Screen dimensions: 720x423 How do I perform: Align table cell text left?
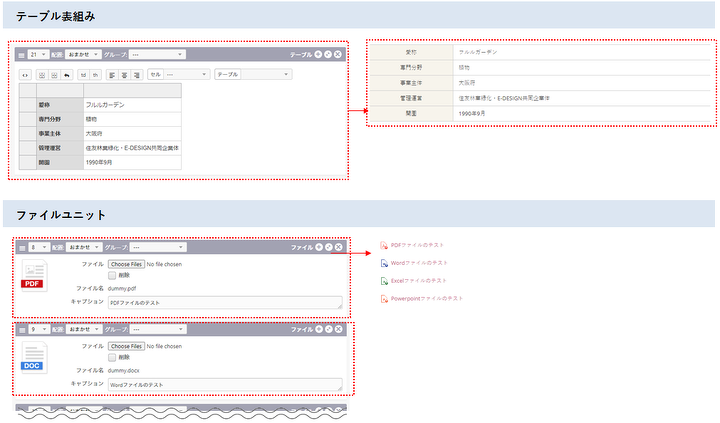point(110,75)
